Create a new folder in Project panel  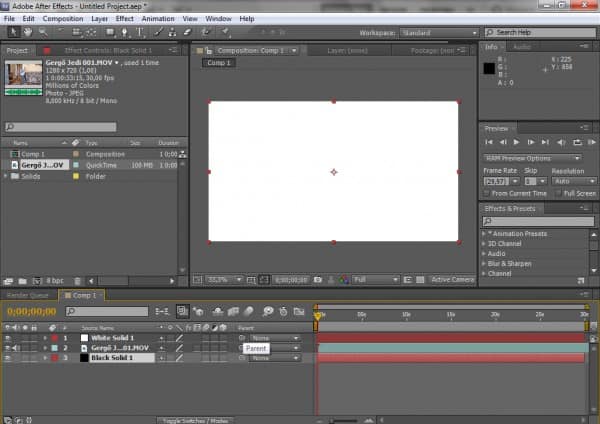[x=22, y=281]
